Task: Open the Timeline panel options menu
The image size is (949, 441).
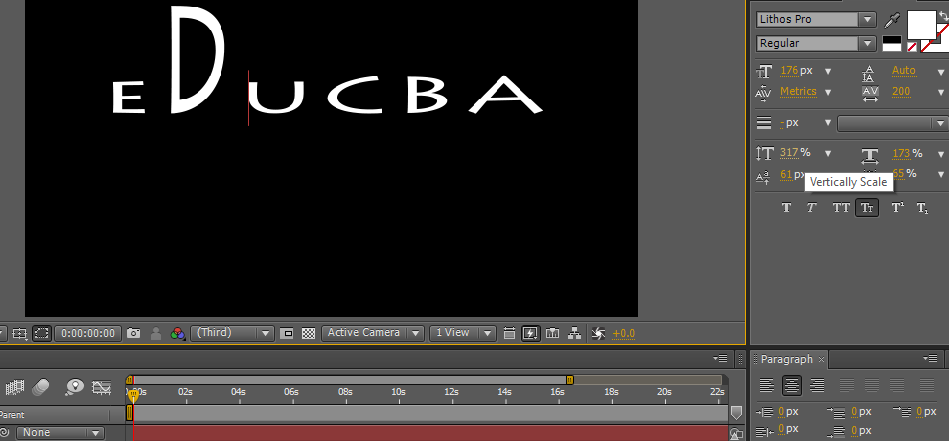Action: click(720, 359)
